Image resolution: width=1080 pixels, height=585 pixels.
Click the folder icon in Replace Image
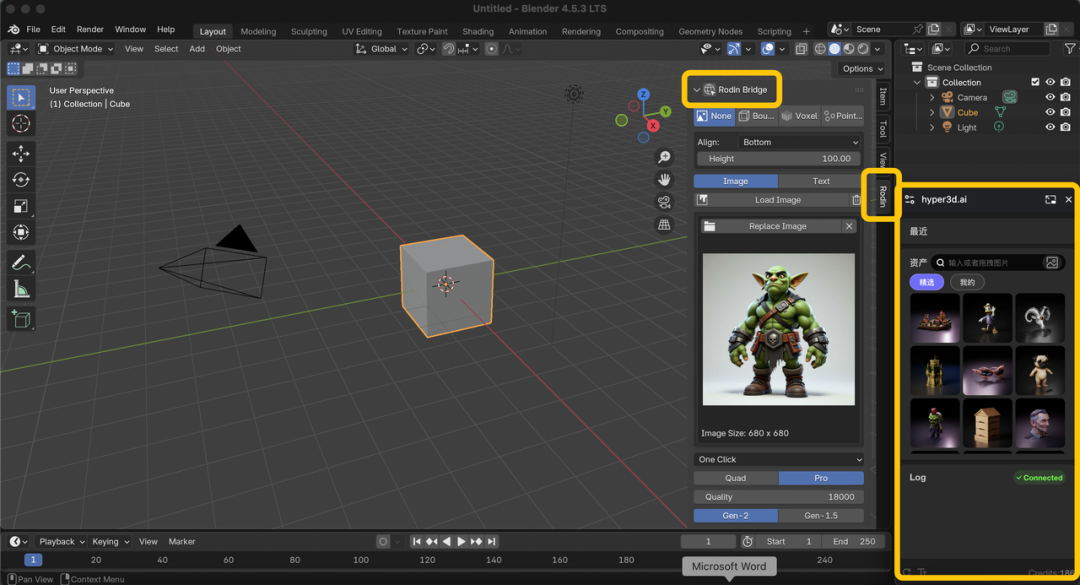[x=709, y=226]
